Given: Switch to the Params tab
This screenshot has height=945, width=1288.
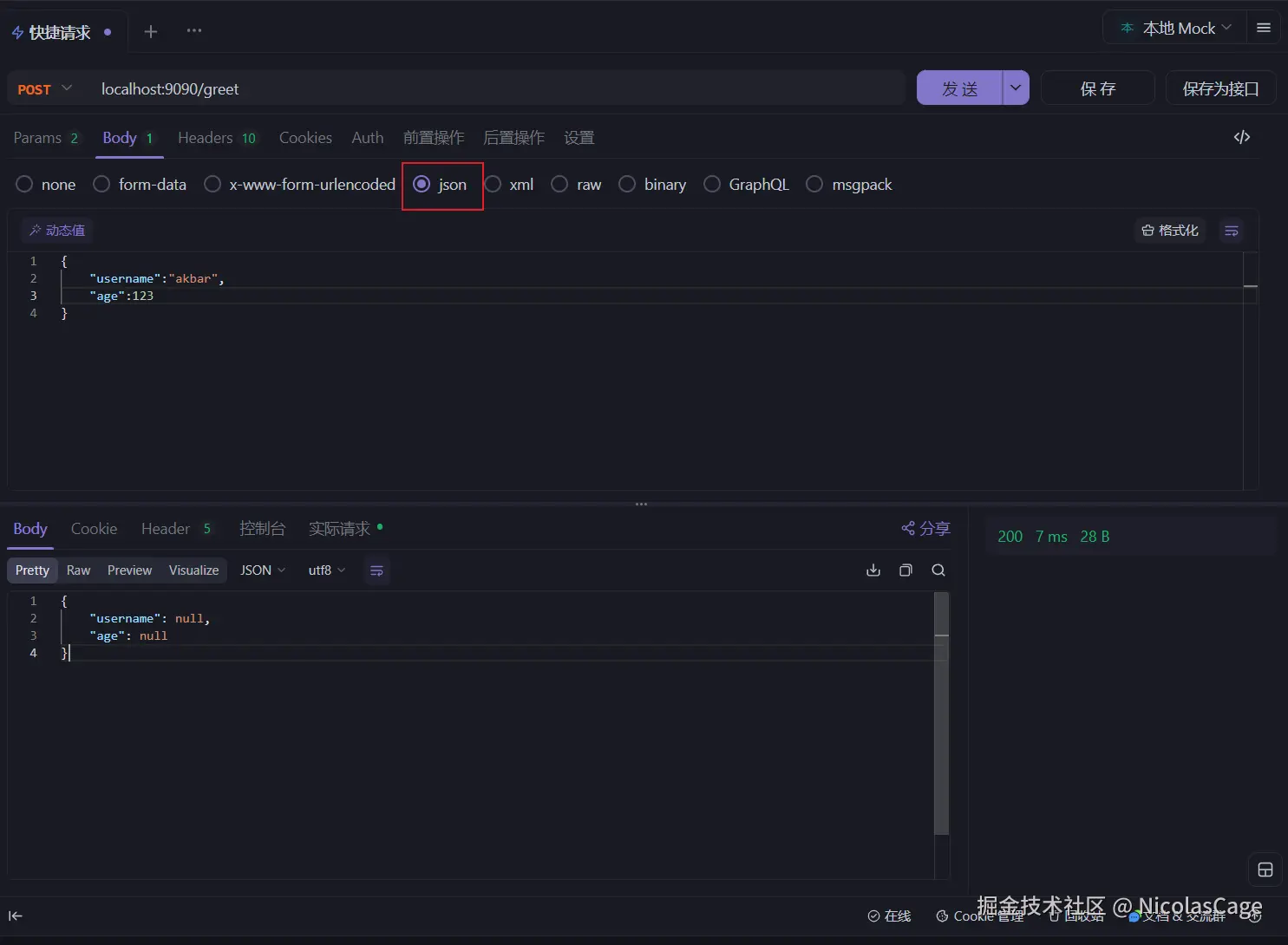Looking at the screenshot, I should (46, 138).
